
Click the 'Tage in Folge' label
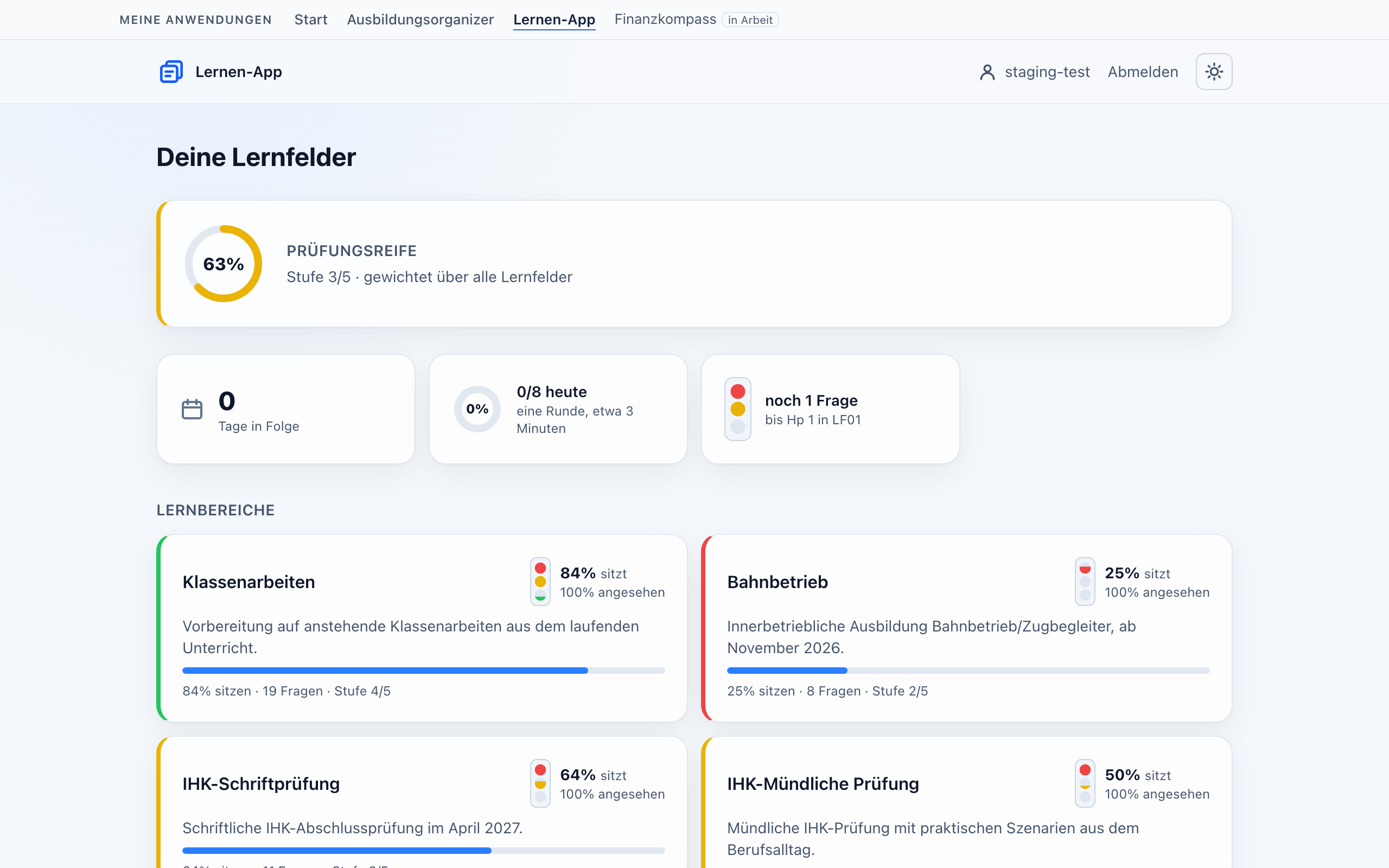(x=258, y=426)
